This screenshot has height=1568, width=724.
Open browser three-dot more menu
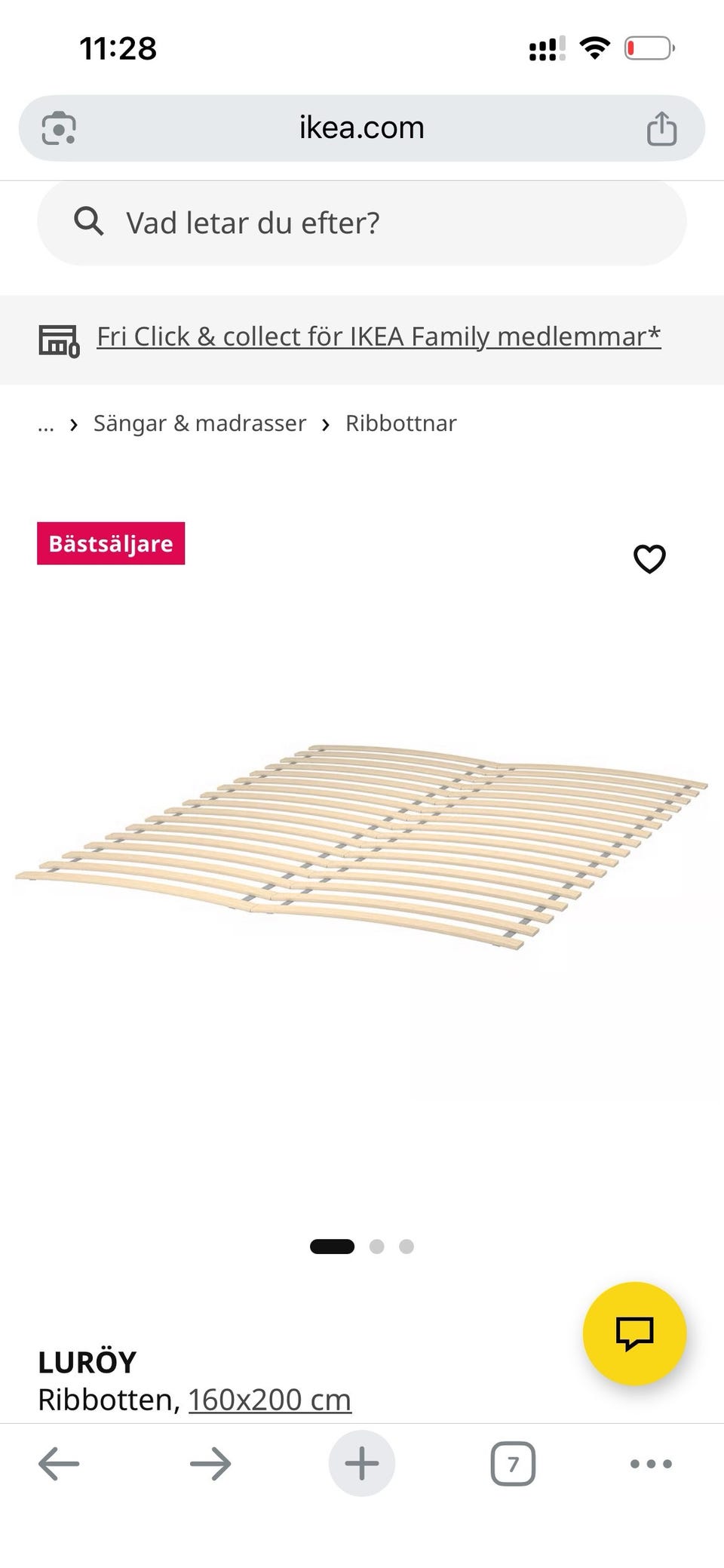coord(651,1464)
